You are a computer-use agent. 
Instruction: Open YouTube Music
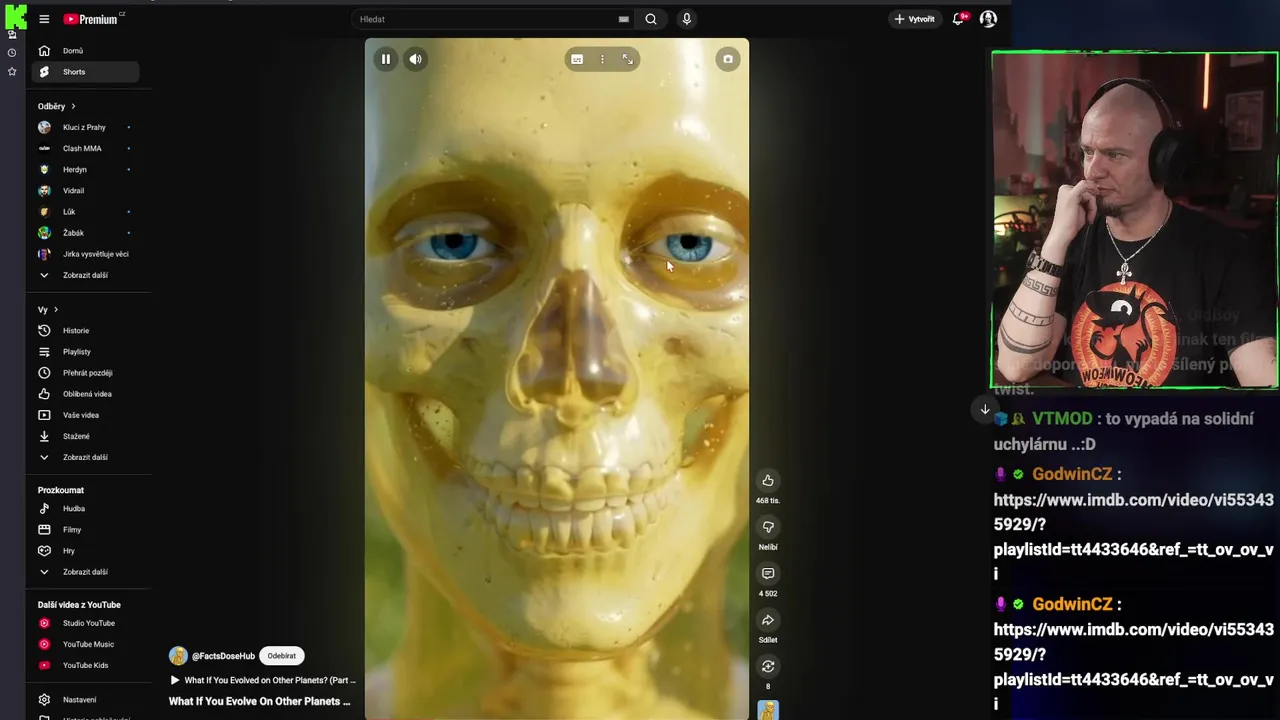(85, 644)
